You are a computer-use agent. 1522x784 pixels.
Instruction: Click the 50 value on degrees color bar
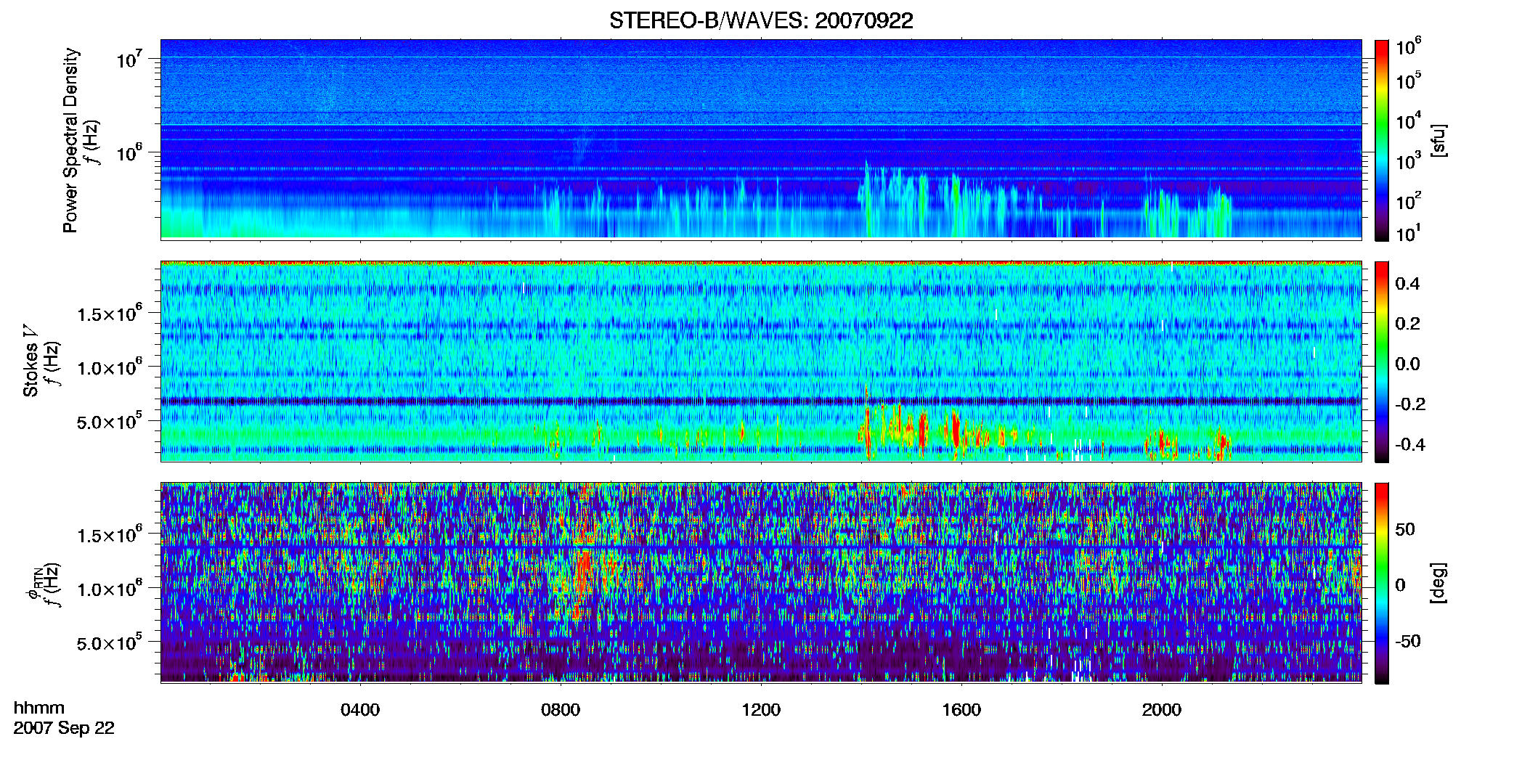point(1405,529)
